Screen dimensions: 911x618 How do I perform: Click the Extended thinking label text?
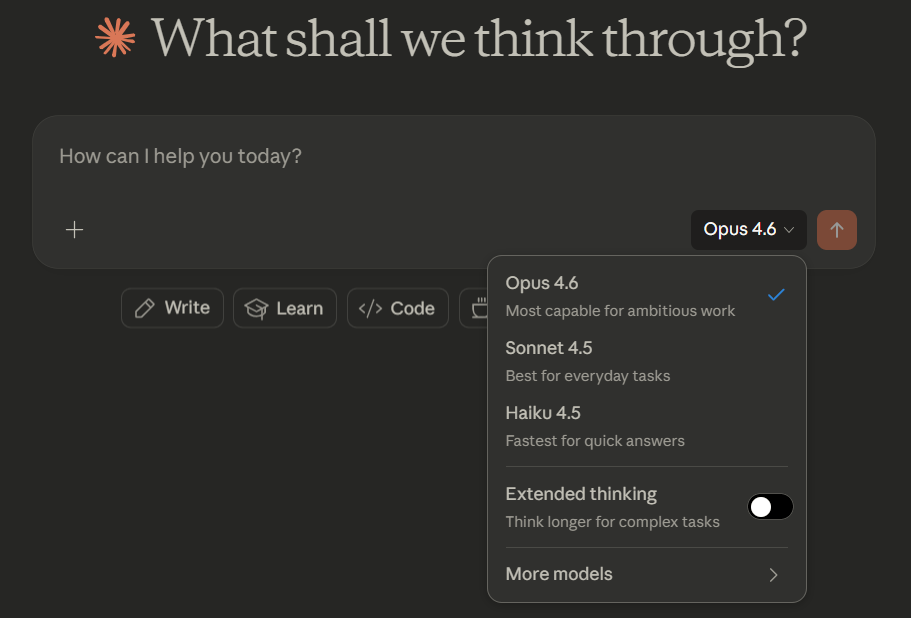pyautogui.click(x=581, y=494)
